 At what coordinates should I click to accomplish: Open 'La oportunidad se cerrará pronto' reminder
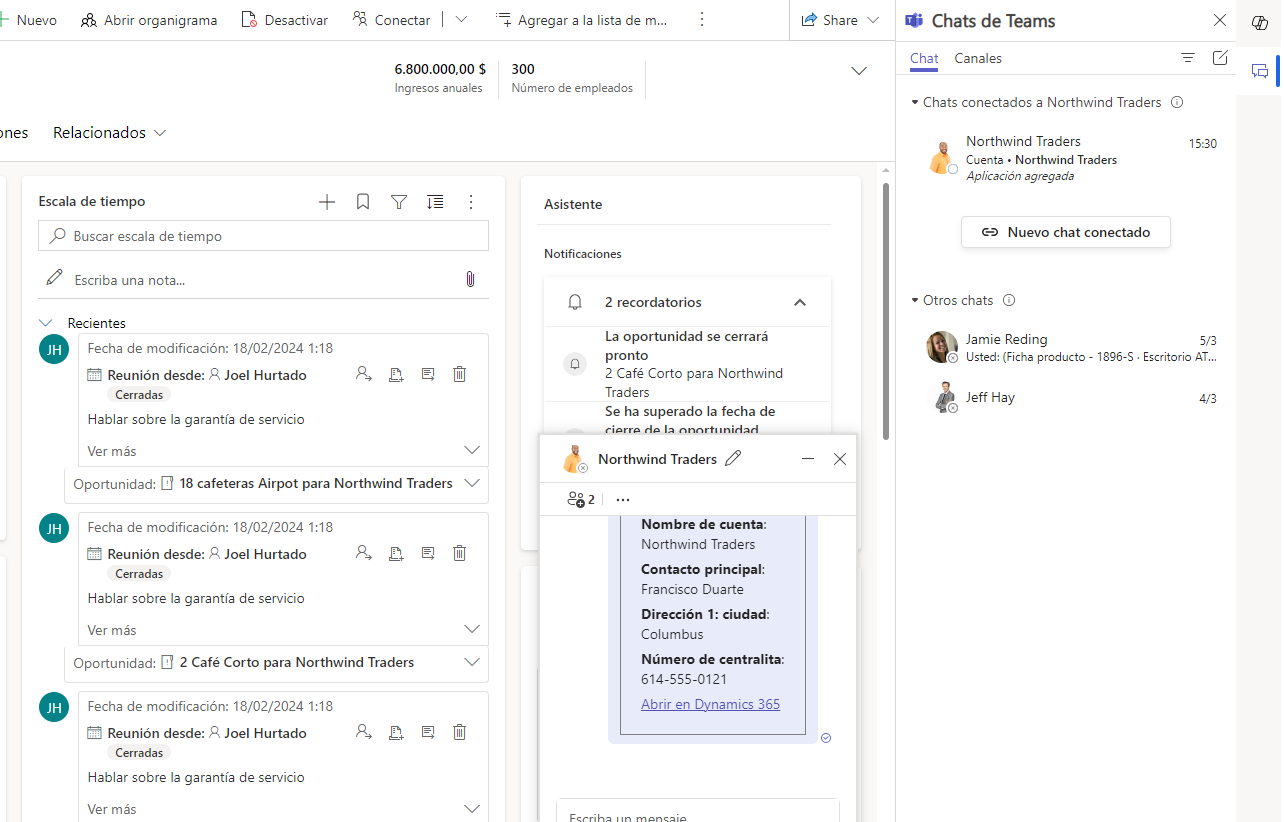click(687, 364)
